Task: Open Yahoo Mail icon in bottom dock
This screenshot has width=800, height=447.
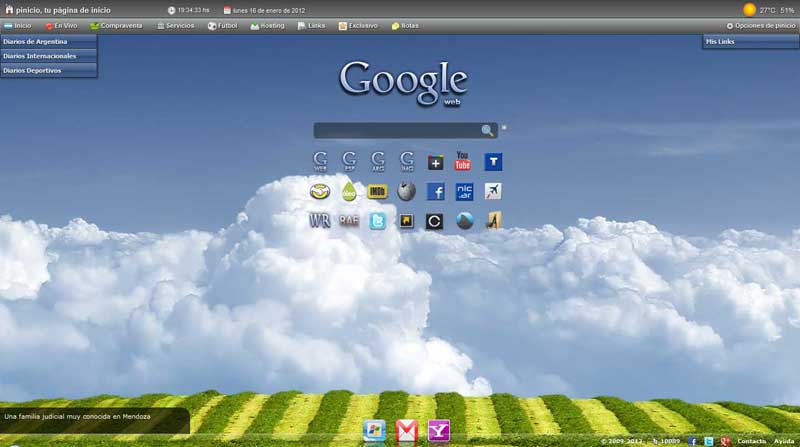Action: tap(438, 431)
